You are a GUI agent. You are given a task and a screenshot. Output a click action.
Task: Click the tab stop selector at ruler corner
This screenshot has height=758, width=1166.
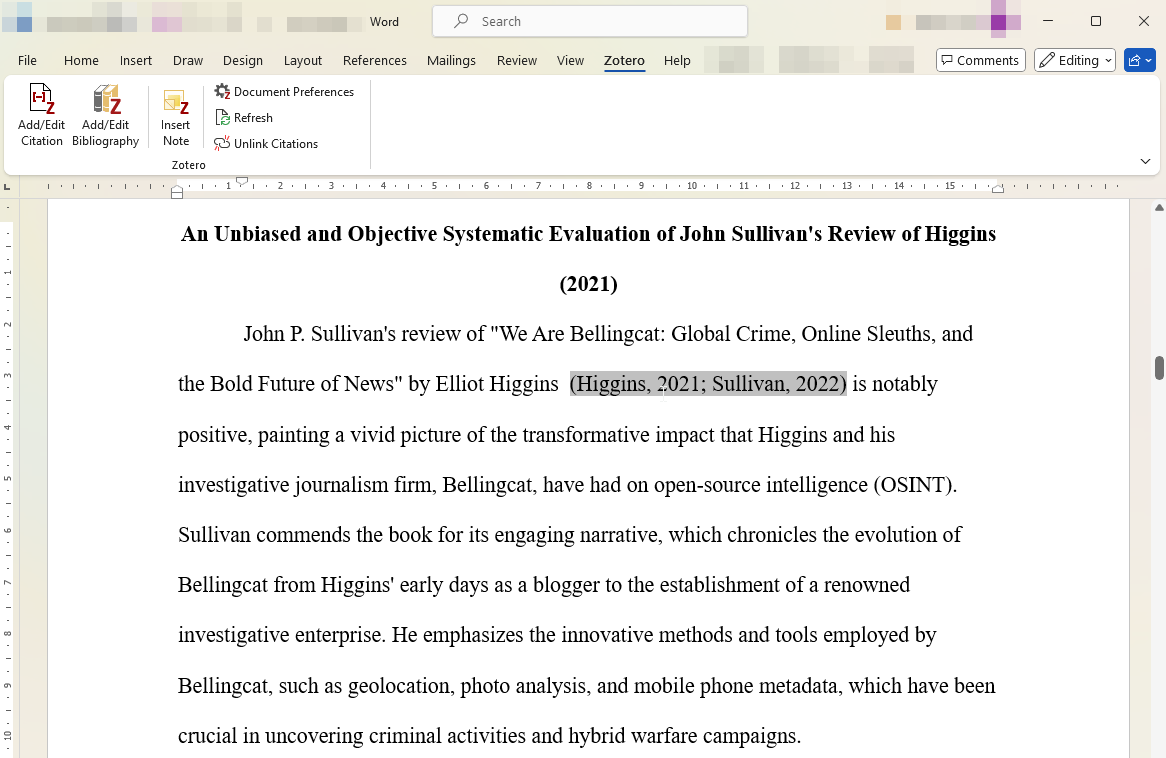(7, 186)
